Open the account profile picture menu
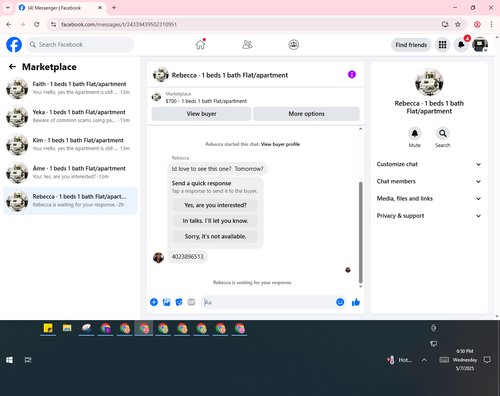The image size is (500, 396). [480, 45]
